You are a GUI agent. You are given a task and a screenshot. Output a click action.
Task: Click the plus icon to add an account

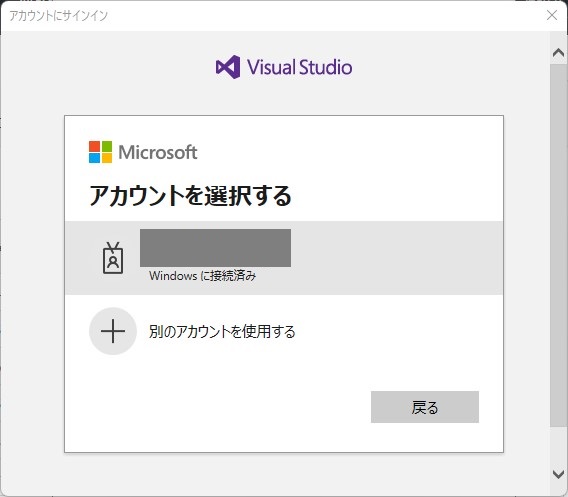(x=113, y=331)
